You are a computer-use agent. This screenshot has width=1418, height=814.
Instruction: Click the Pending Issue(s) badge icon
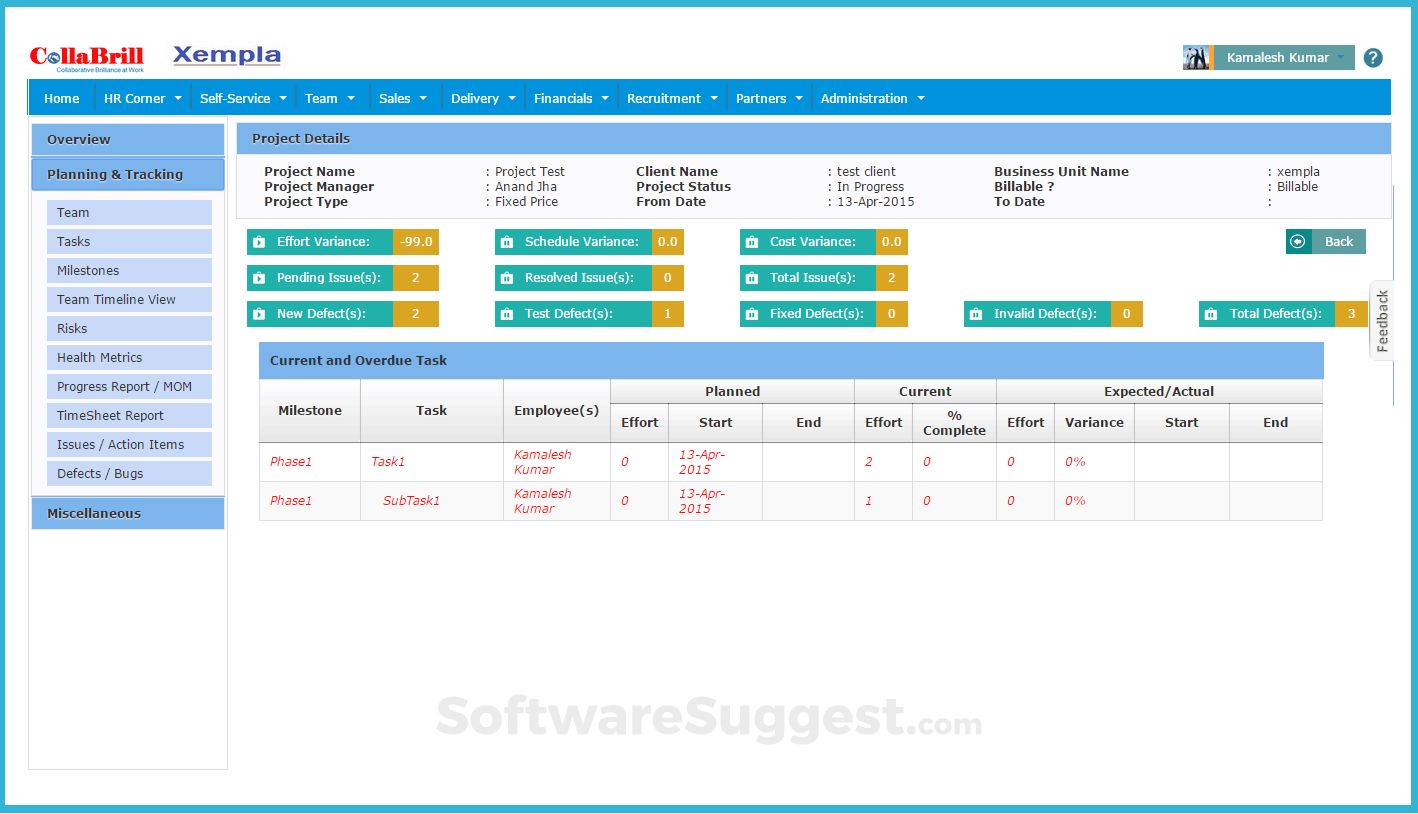point(259,278)
